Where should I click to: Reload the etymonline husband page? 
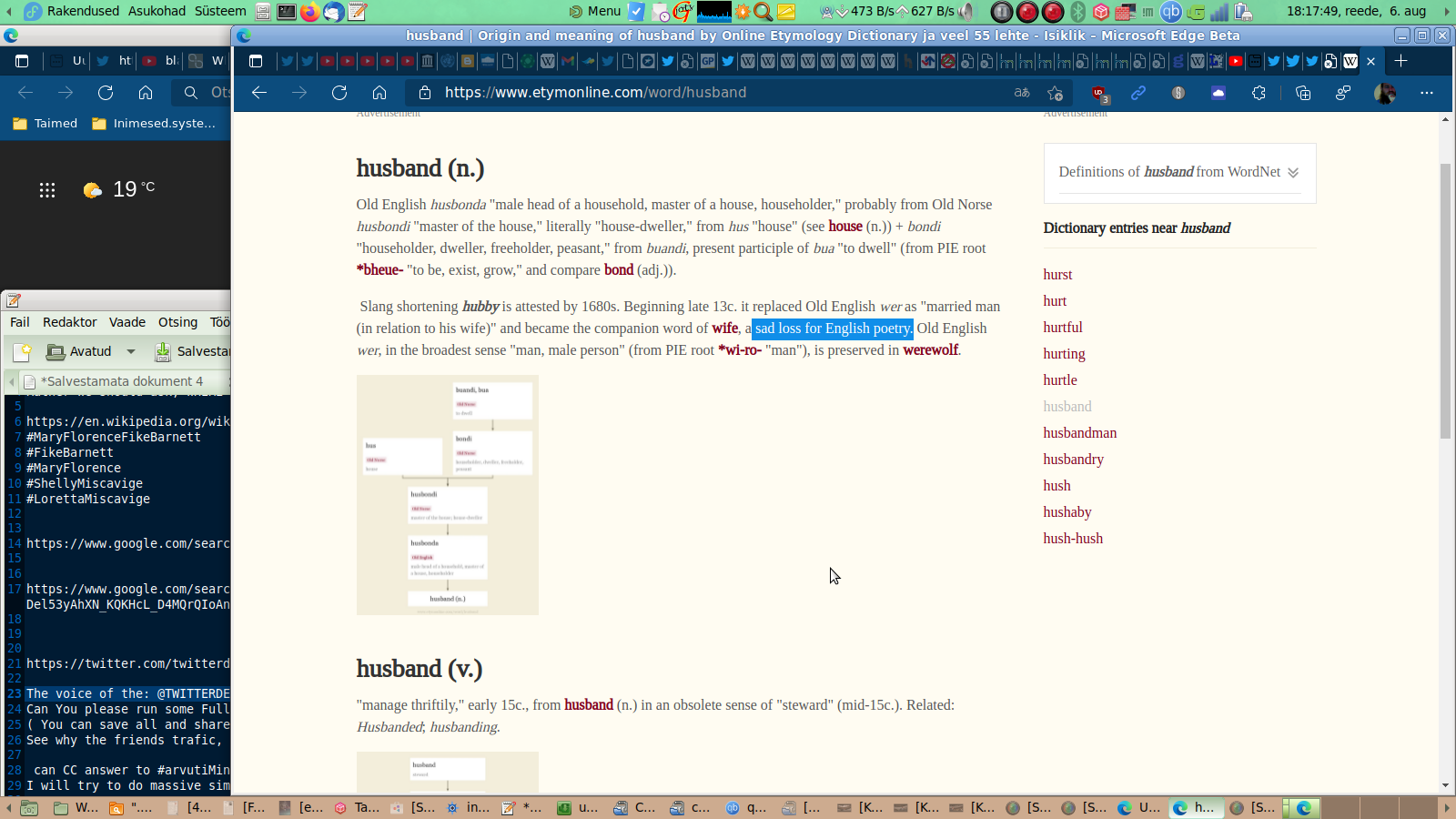(x=339, y=93)
